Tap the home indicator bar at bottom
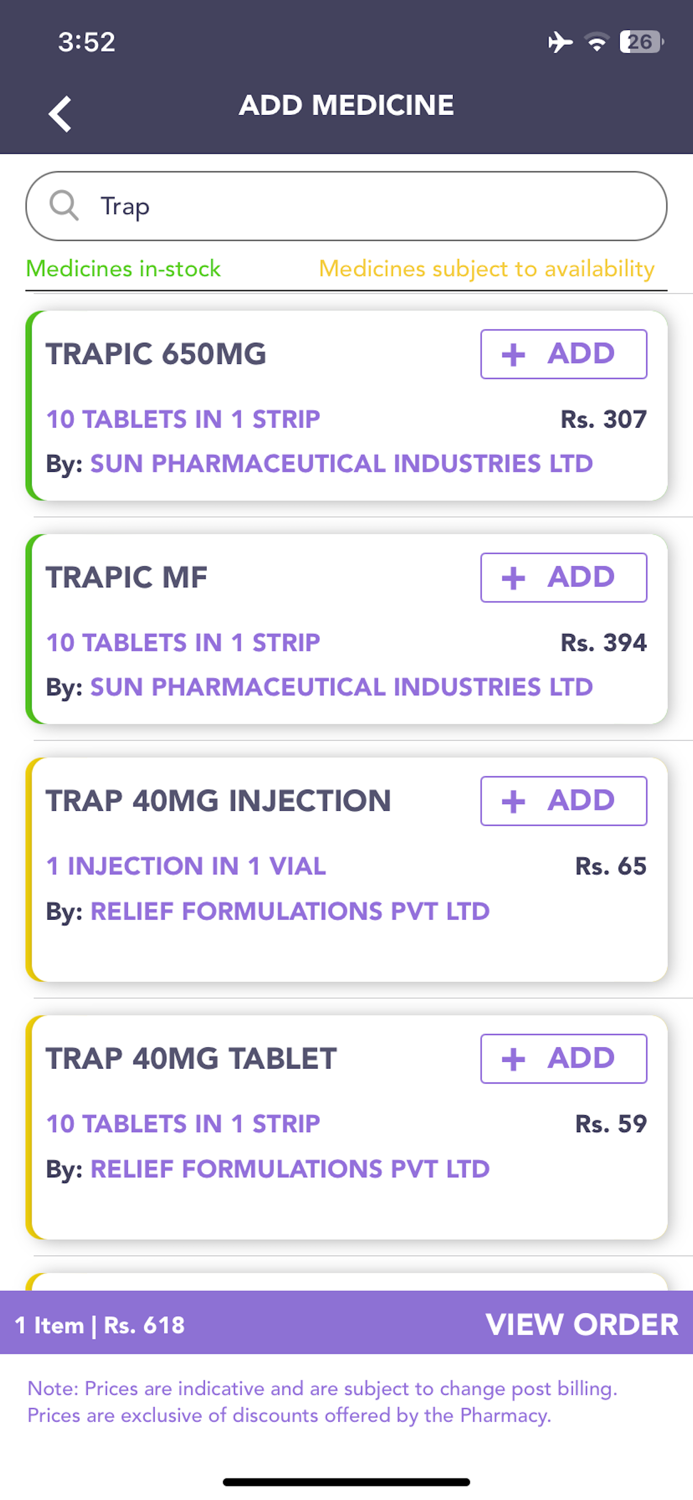The width and height of the screenshot is (693, 1500). coord(346,1482)
